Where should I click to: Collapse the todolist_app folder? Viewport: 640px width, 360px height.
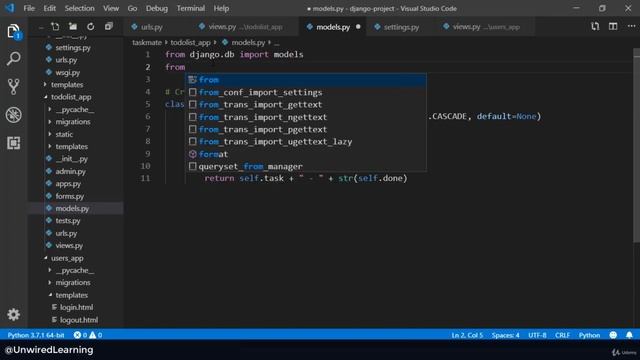[71, 97]
